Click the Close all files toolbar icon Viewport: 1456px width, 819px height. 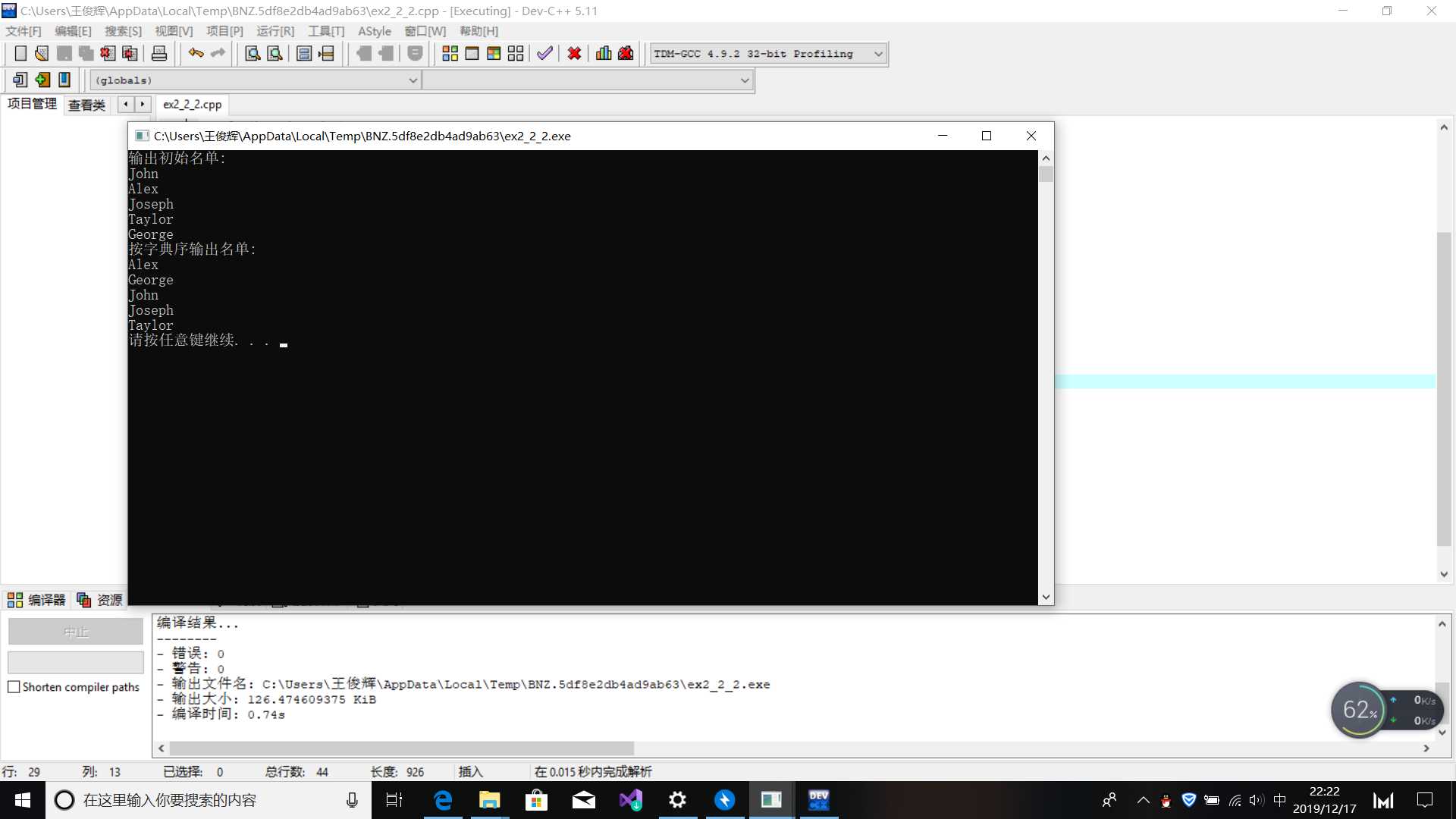[130, 53]
